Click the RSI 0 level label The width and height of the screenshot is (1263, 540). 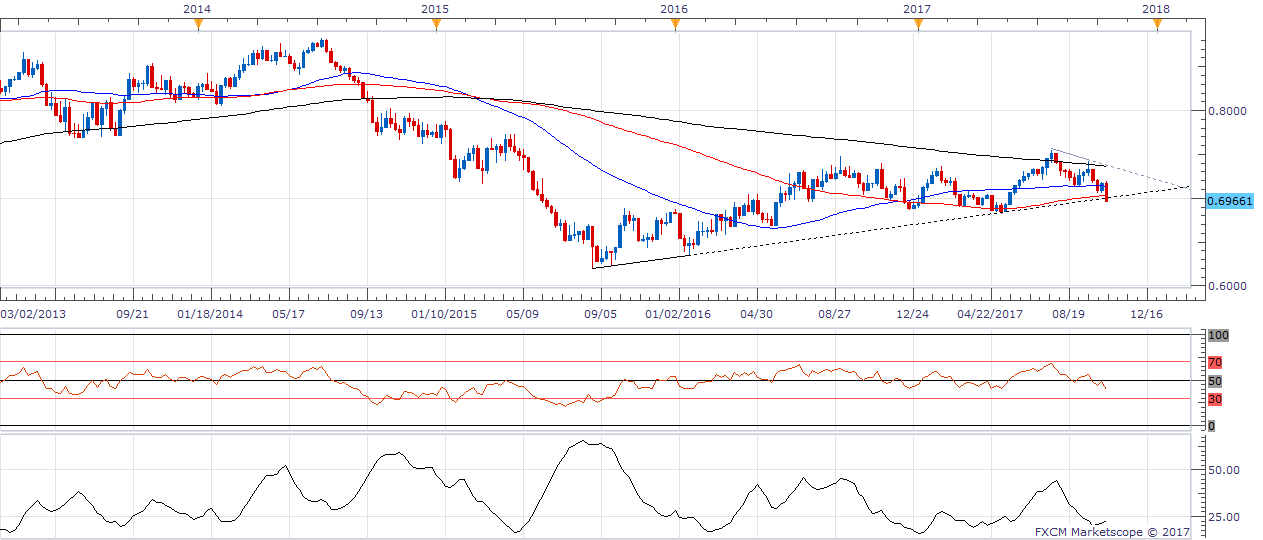point(1211,426)
